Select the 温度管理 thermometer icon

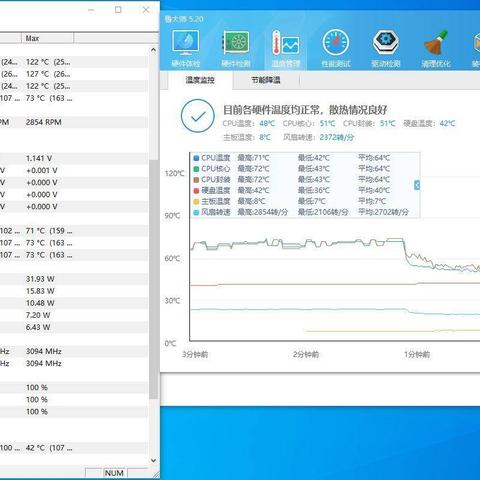[x=286, y=43]
